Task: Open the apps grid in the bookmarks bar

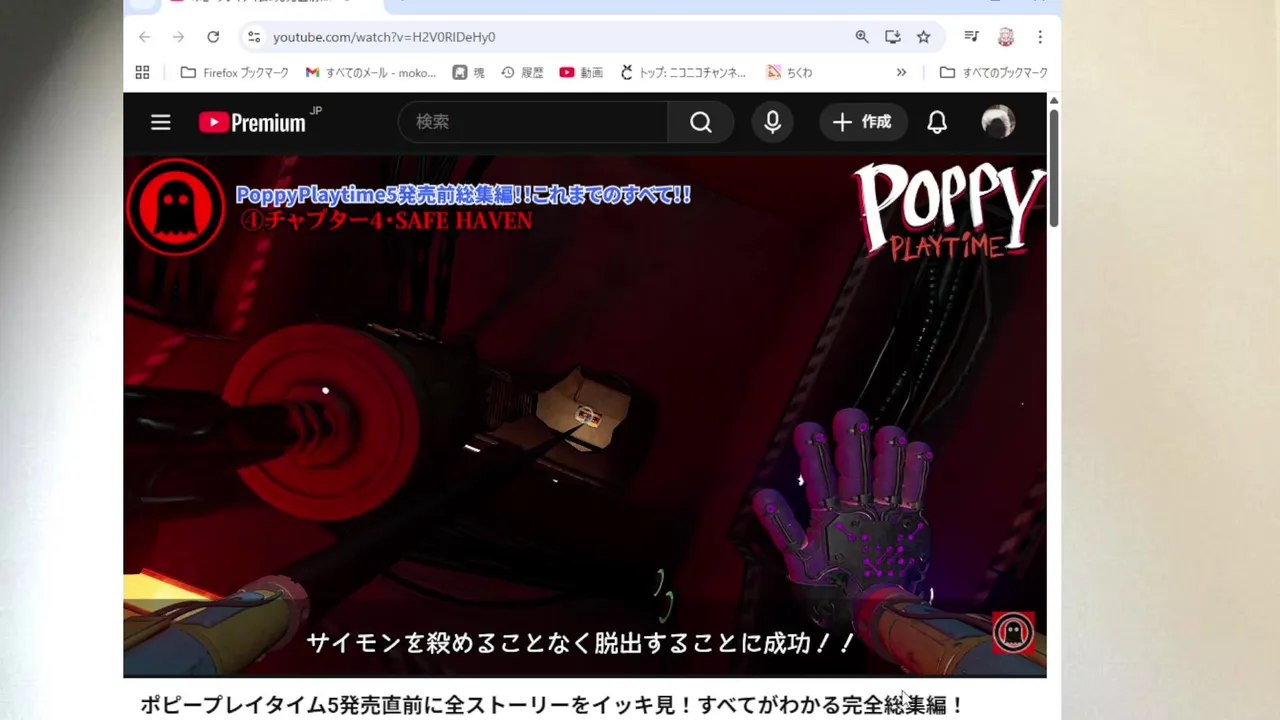Action: coord(142,72)
